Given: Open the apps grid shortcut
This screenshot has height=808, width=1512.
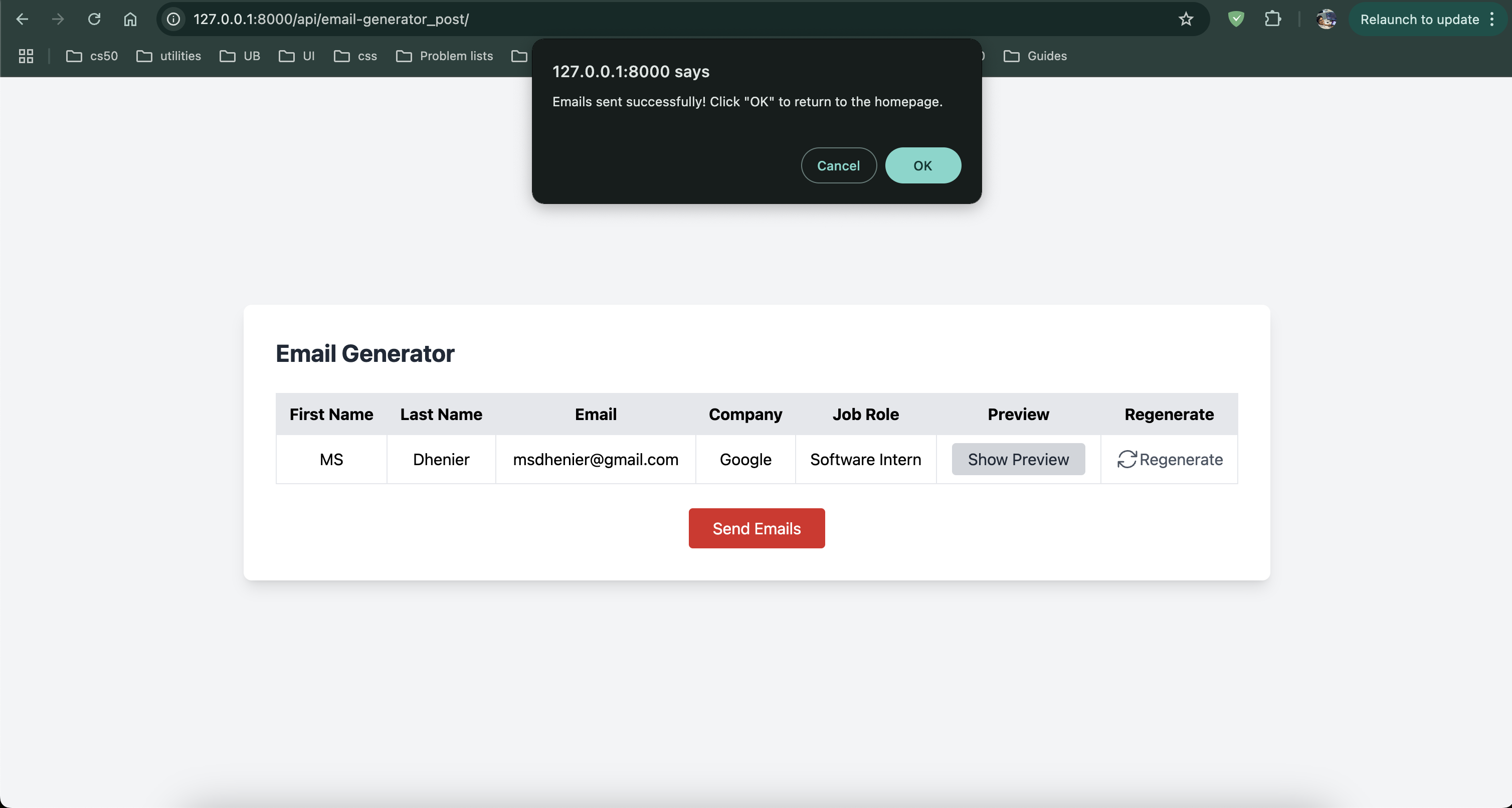Looking at the screenshot, I should tap(26, 56).
